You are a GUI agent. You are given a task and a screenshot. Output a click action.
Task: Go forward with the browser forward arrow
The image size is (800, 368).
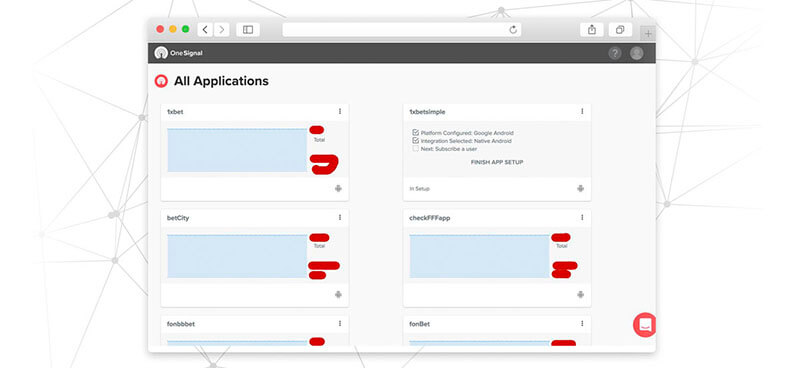click(221, 30)
